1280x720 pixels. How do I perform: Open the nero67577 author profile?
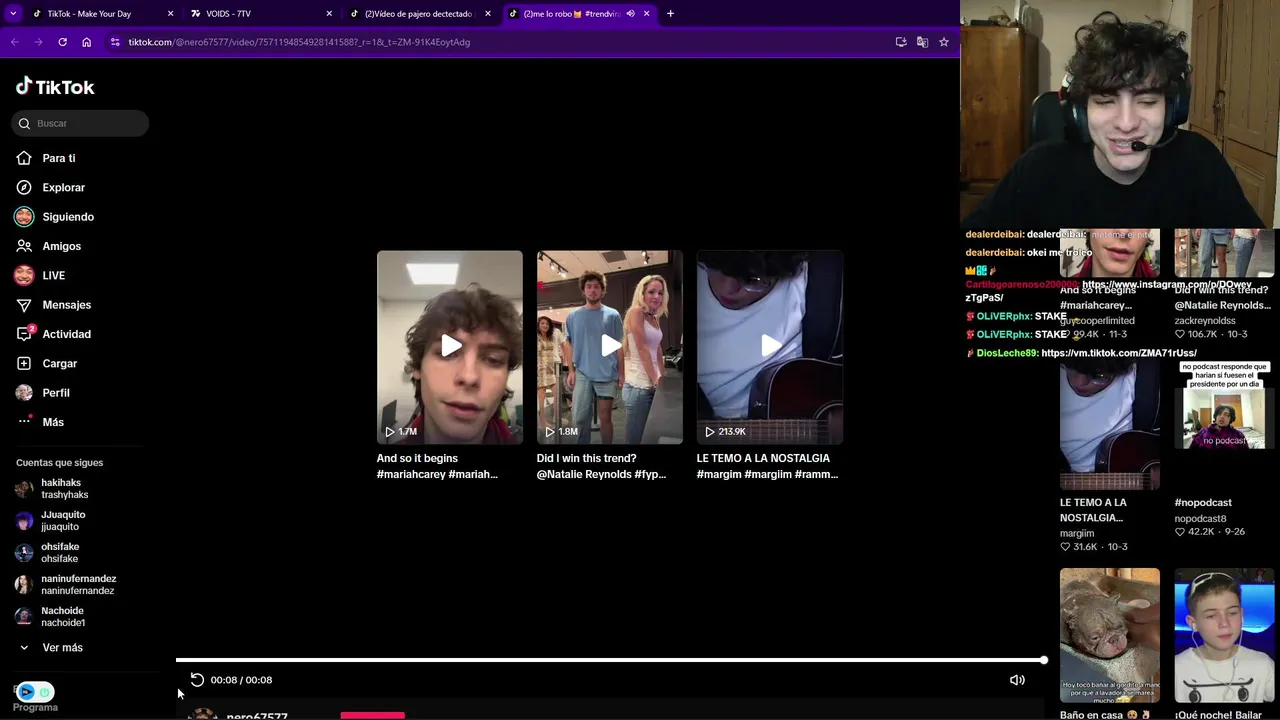(x=257, y=715)
